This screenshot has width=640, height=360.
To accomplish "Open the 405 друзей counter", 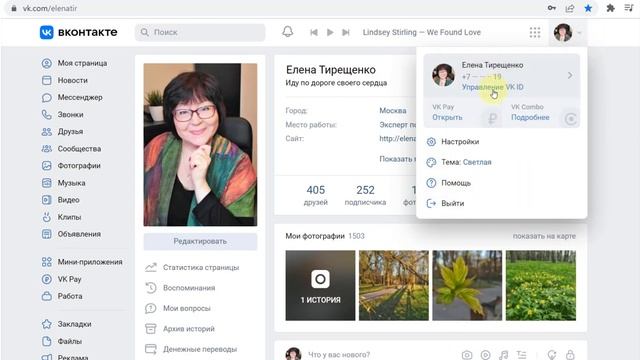I will (x=316, y=195).
